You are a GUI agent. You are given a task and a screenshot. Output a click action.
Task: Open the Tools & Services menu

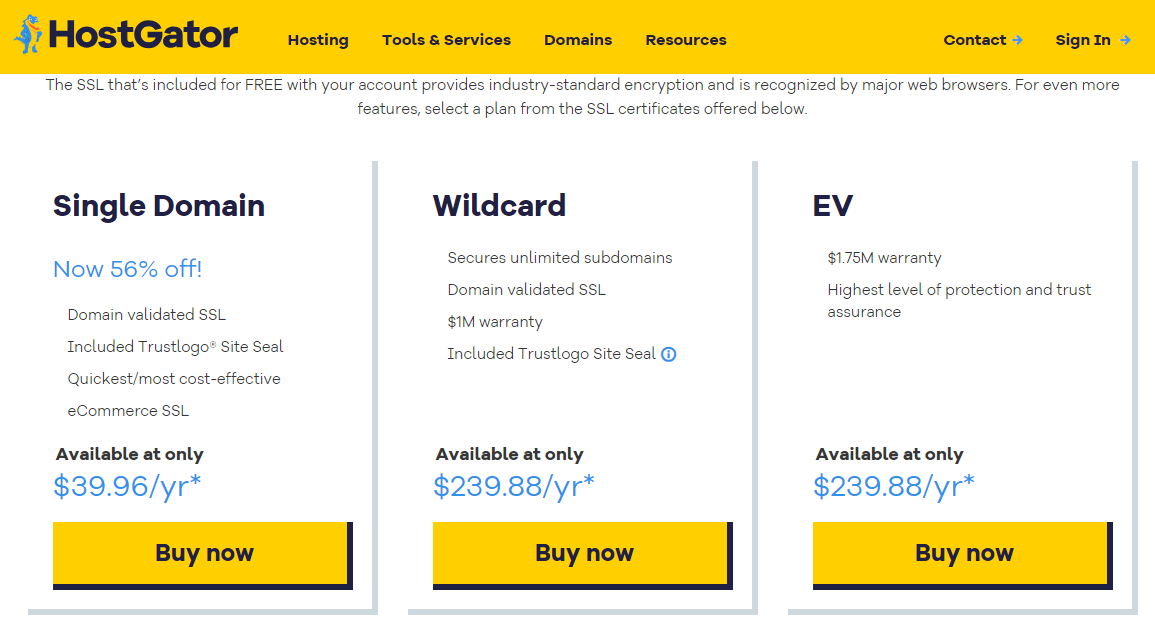pyautogui.click(x=446, y=40)
